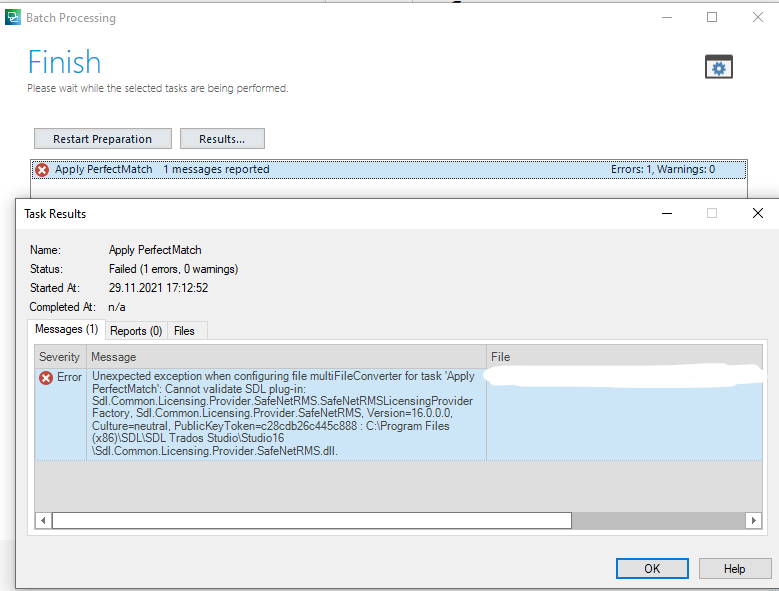Minimize the Batch Processing window

click(667, 17)
